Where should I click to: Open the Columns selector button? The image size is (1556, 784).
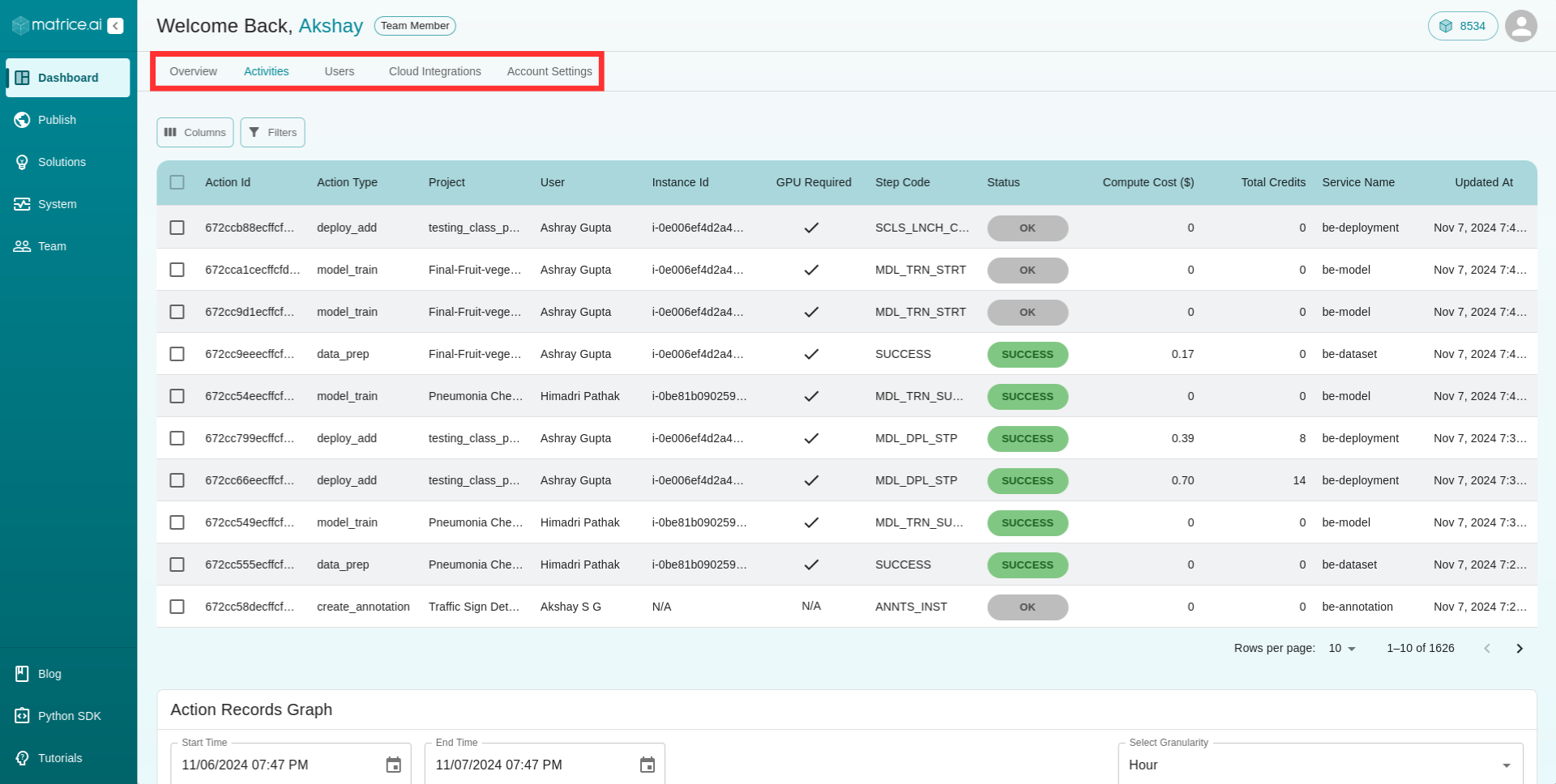195,132
